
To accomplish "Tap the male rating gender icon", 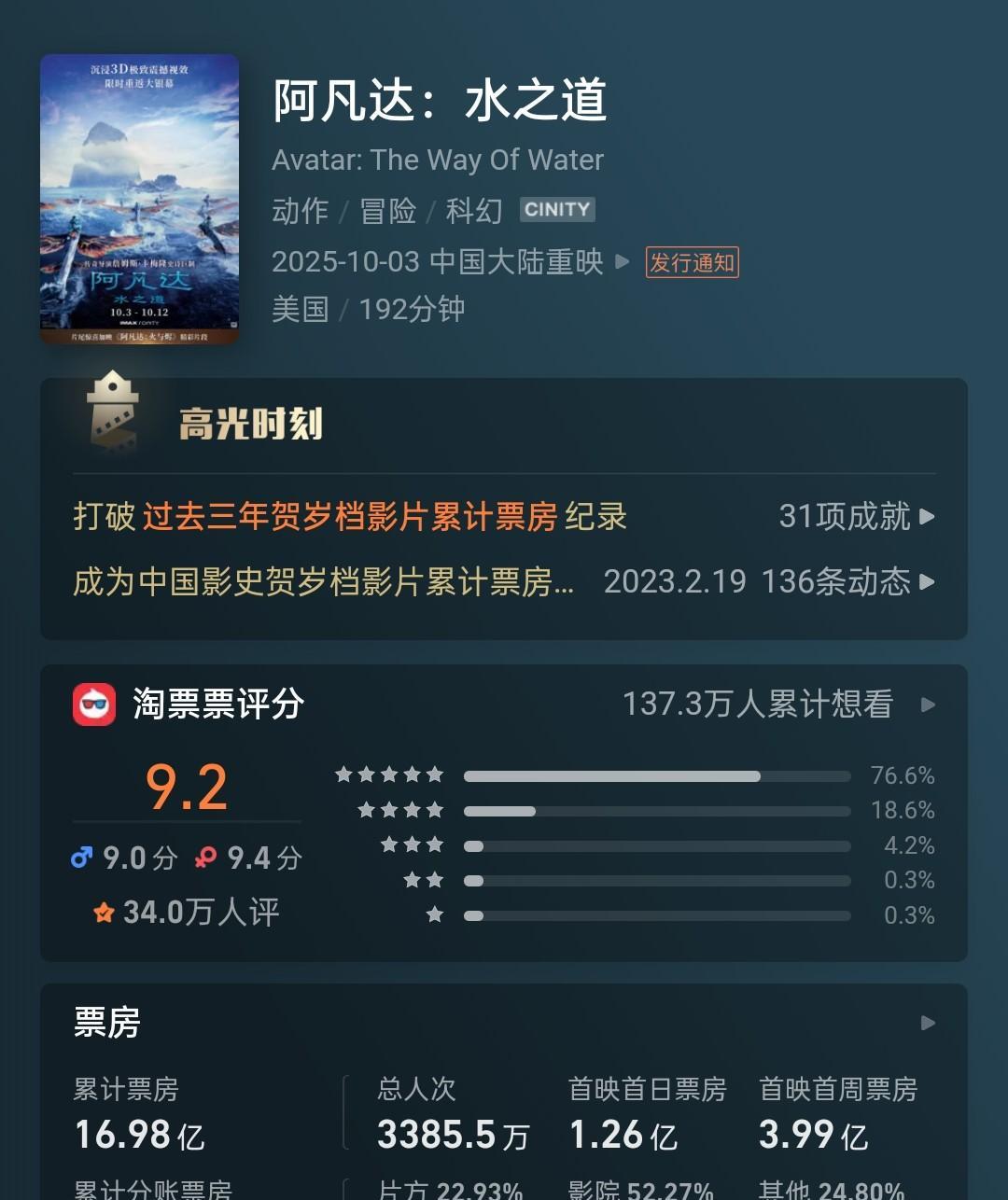I will [x=82, y=858].
